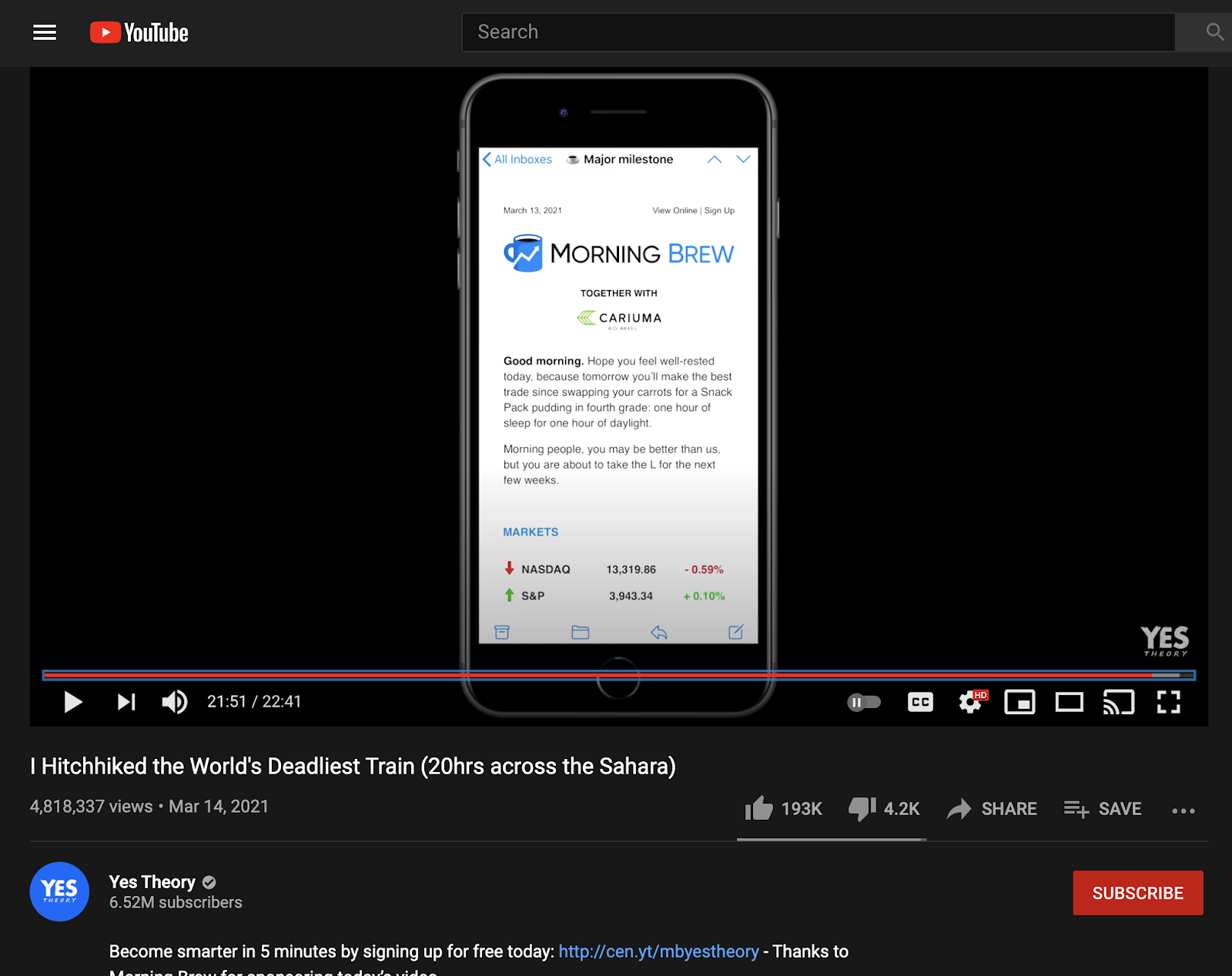This screenshot has height=976, width=1232.
Task: Like the video with thumbs up
Action: click(x=759, y=808)
